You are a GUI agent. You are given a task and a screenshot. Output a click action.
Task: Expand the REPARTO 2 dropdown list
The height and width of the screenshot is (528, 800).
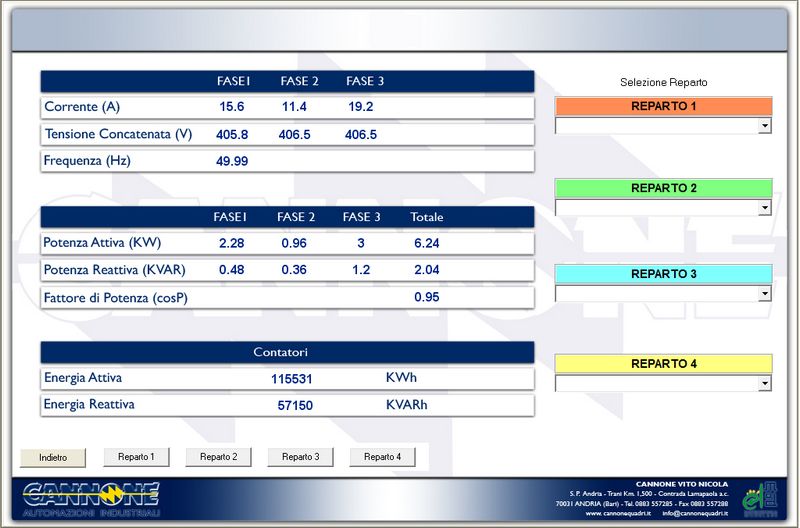(x=765, y=208)
